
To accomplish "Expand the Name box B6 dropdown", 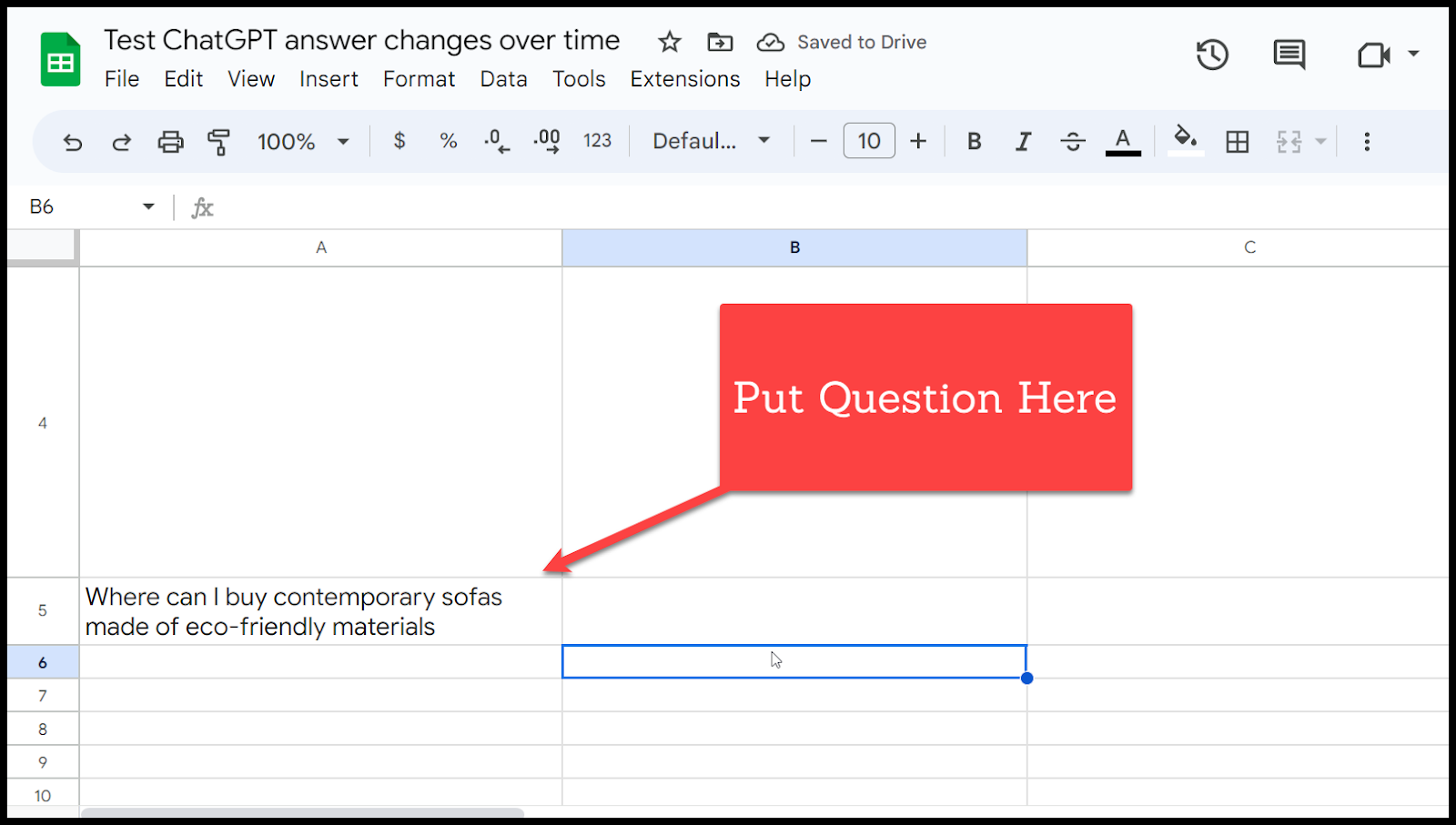I will (148, 207).
